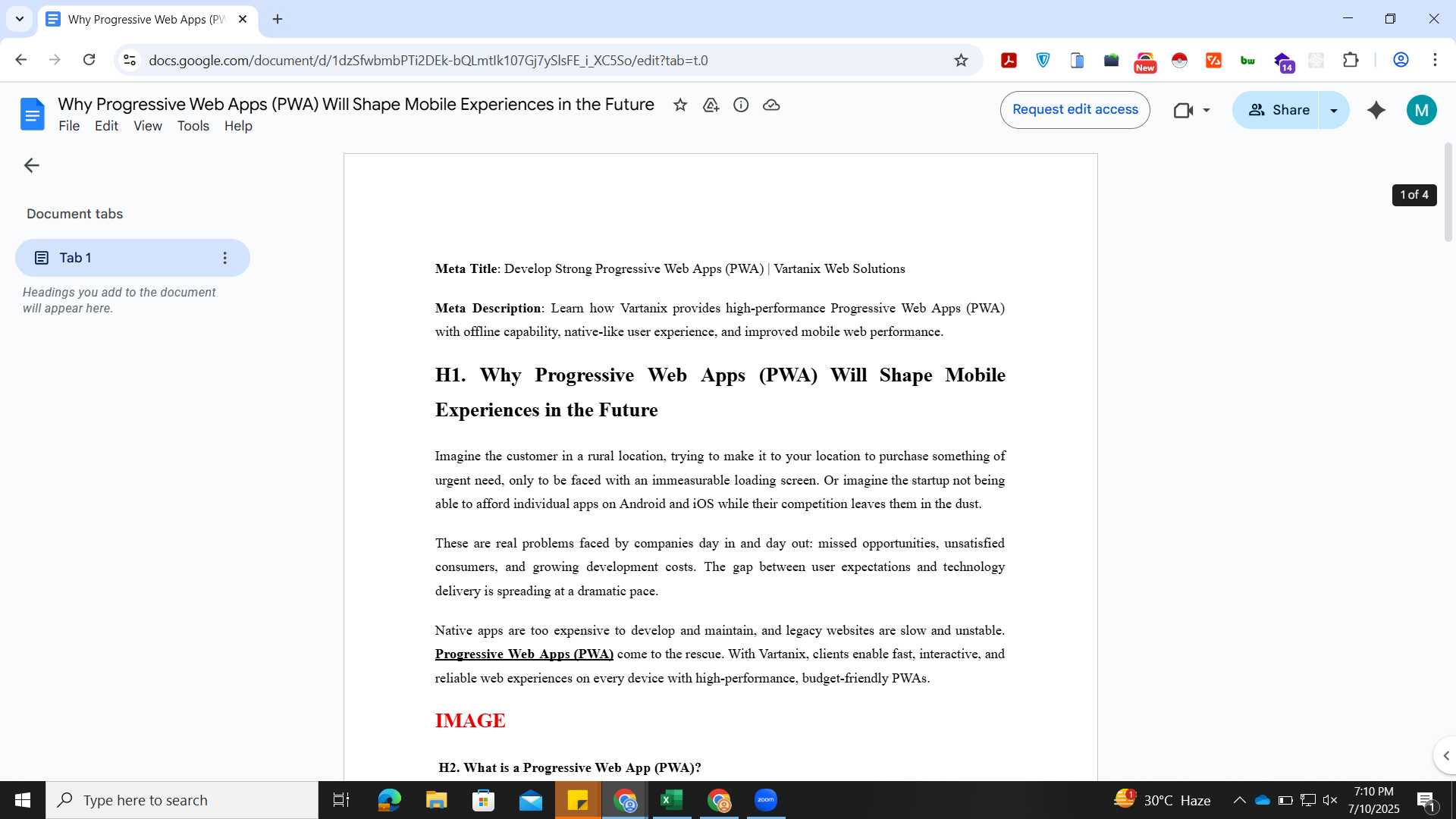Screen dimensions: 1456x819
Task: Follow the Progressive Web Apps (PWA) link
Action: (524, 654)
